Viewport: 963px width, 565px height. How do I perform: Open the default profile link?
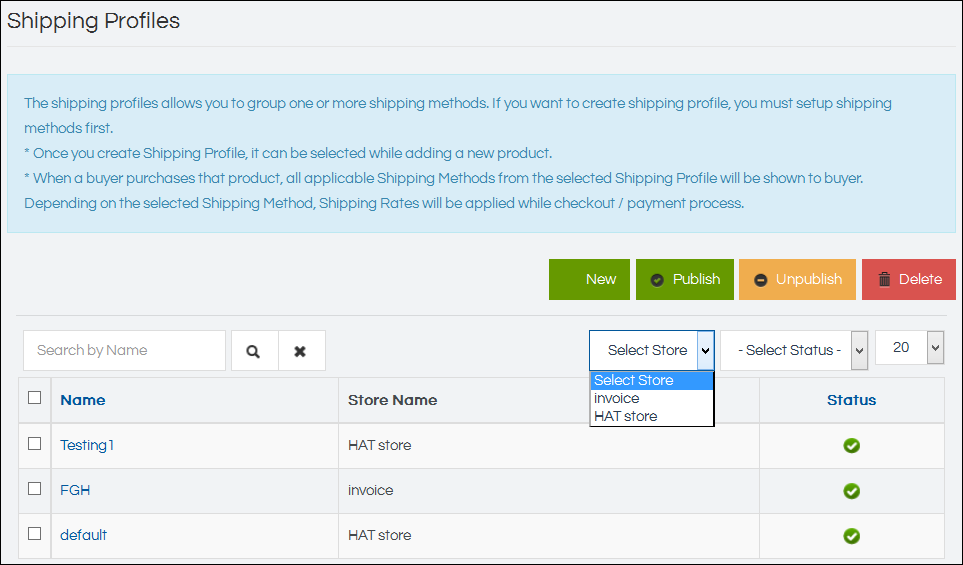coord(84,535)
